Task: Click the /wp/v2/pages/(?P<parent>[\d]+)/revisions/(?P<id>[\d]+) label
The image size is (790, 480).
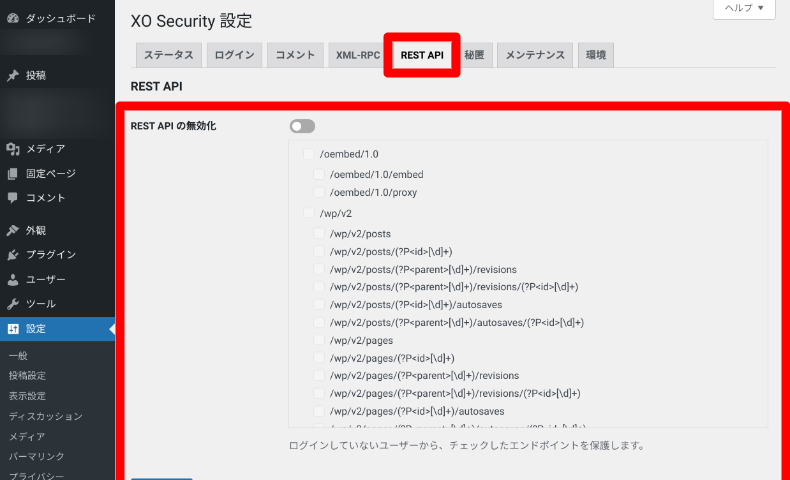Action: pos(455,393)
